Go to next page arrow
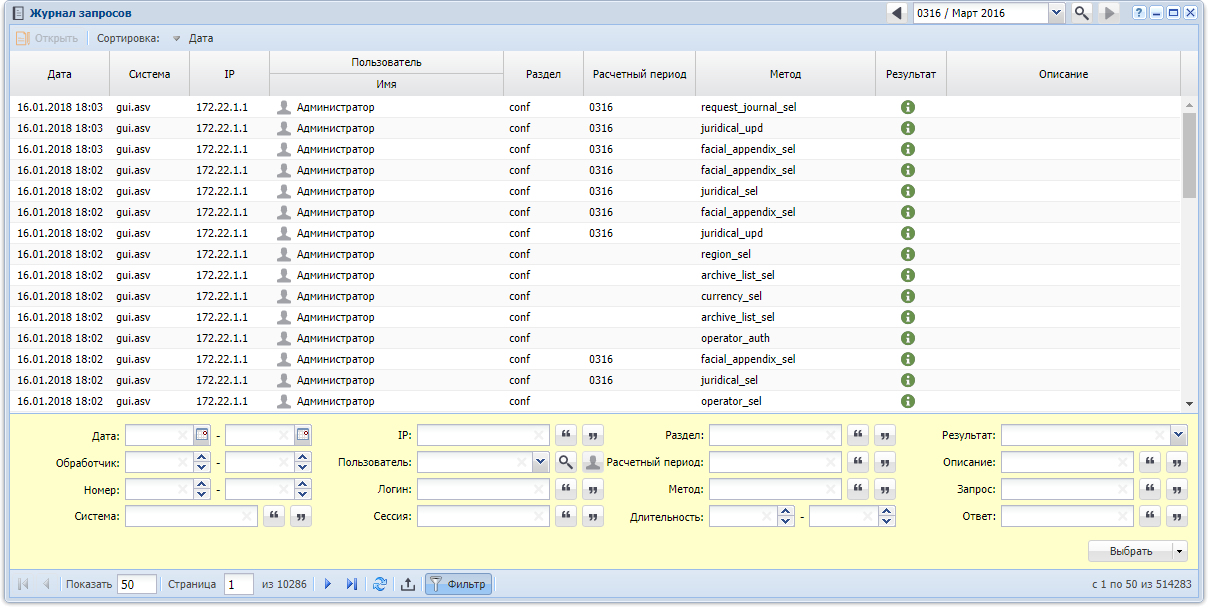This screenshot has width=1208, height=607. pyautogui.click(x=328, y=584)
